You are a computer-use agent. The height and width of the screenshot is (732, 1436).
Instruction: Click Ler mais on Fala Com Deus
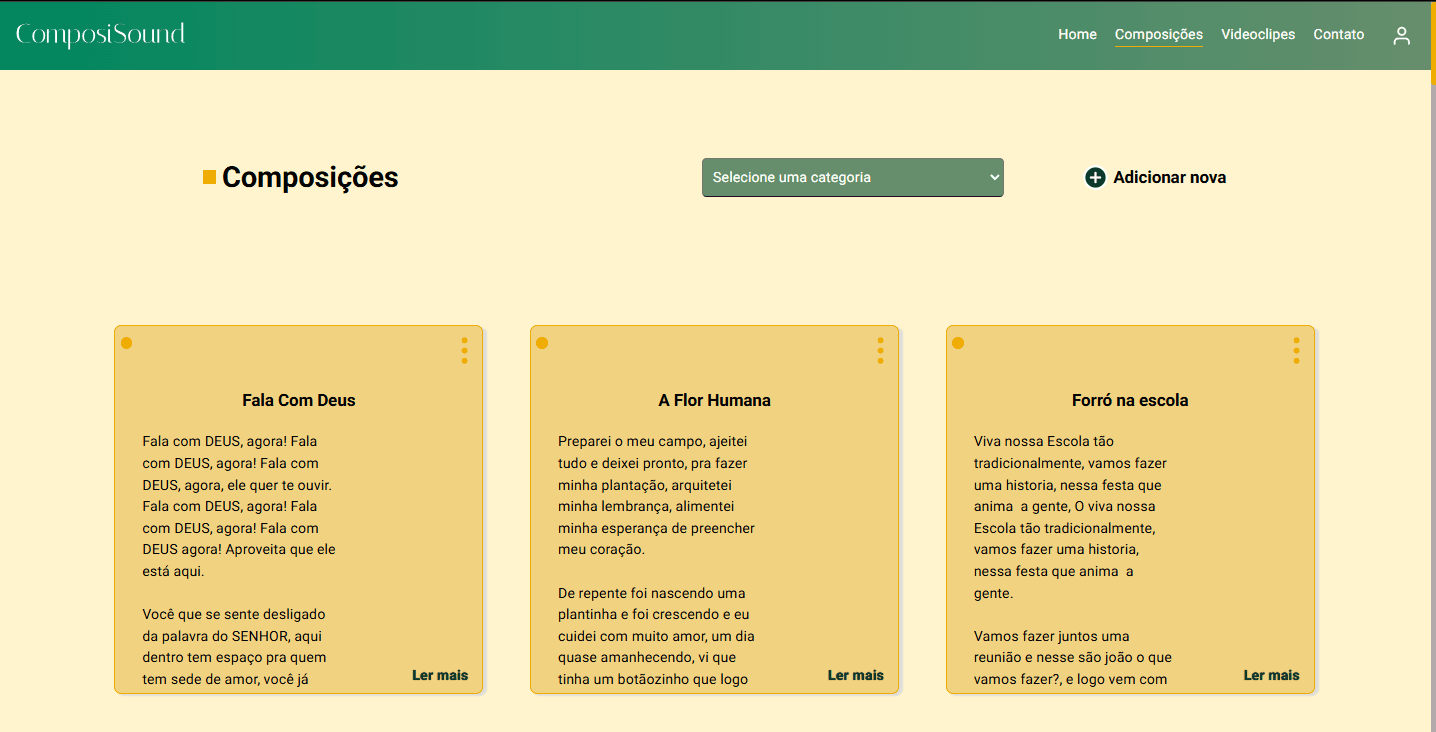pyautogui.click(x=440, y=675)
